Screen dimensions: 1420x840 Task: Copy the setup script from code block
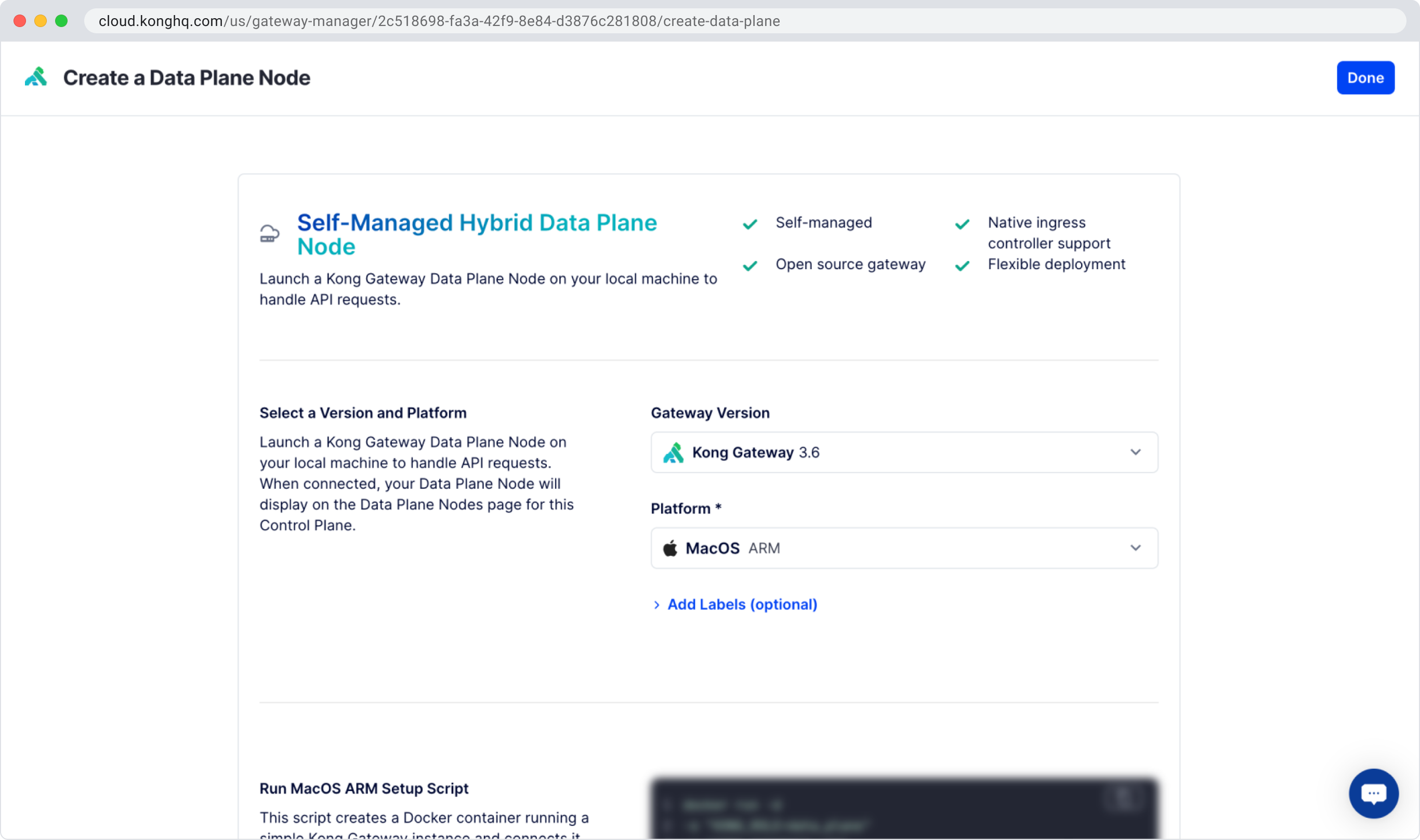point(1123,797)
